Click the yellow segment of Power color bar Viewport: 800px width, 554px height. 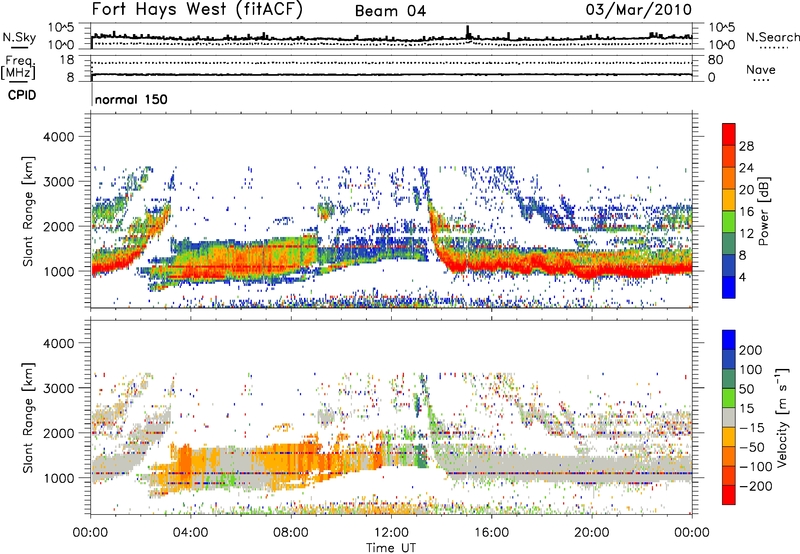click(x=729, y=199)
